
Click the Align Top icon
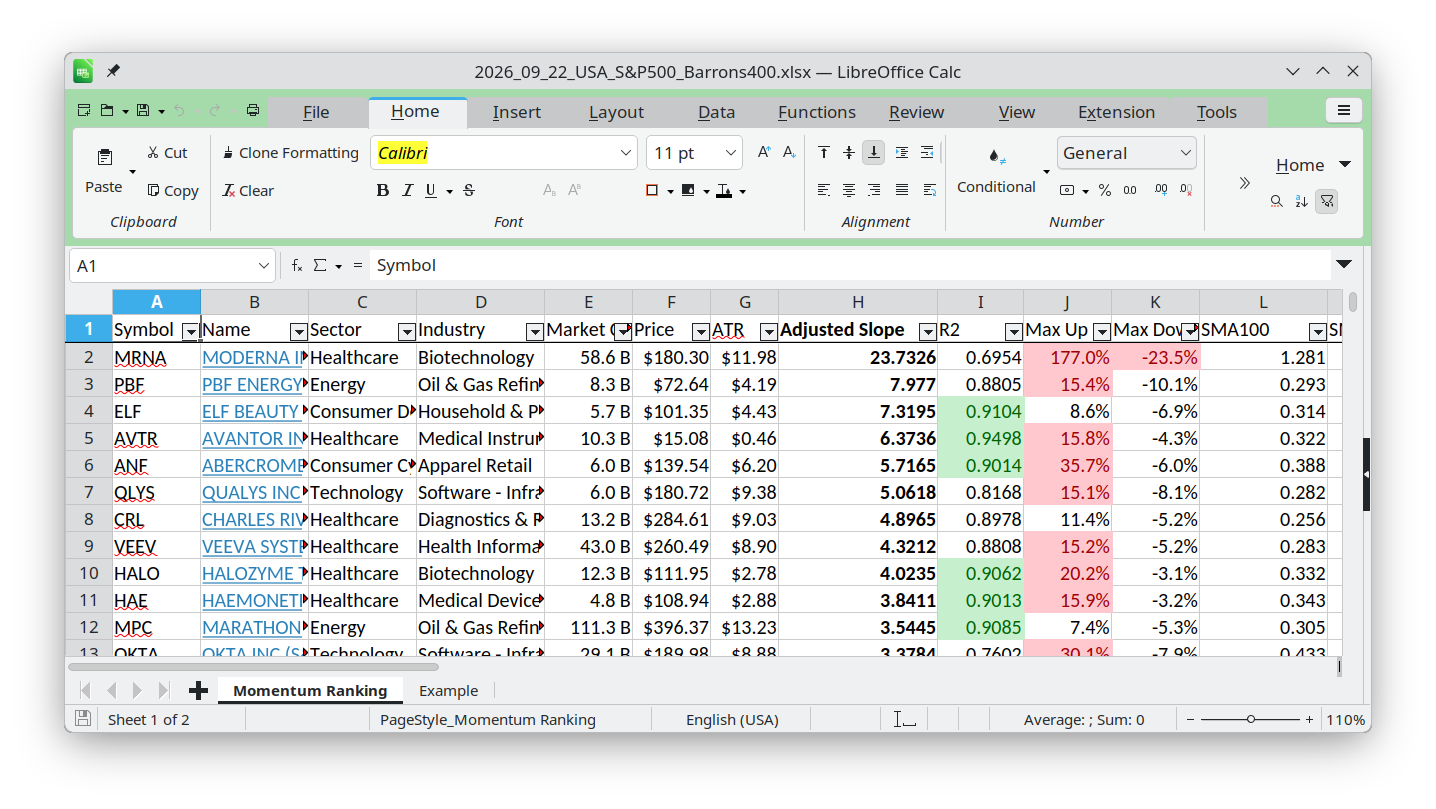823,153
